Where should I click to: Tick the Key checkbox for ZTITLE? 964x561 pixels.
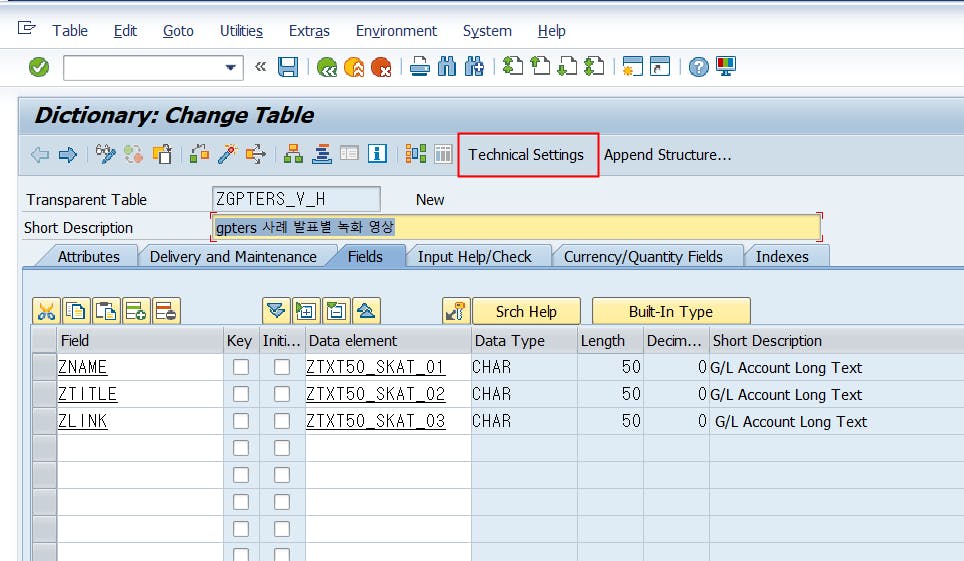(241, 394)
